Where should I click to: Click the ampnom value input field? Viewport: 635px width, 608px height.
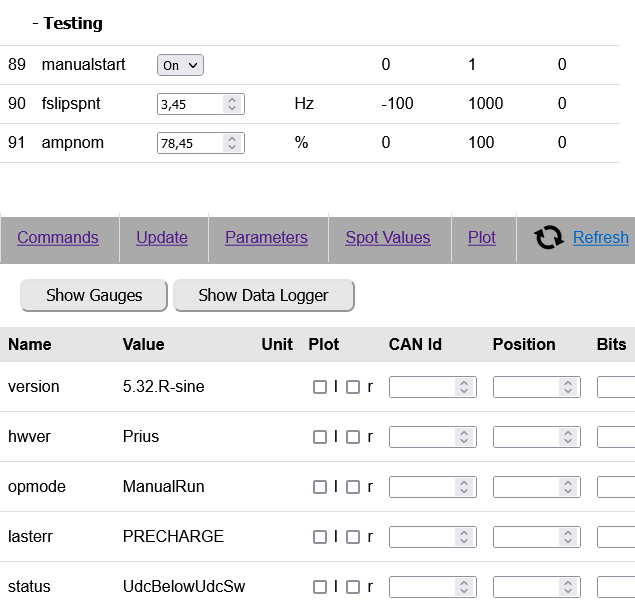[x=190, y=143]
